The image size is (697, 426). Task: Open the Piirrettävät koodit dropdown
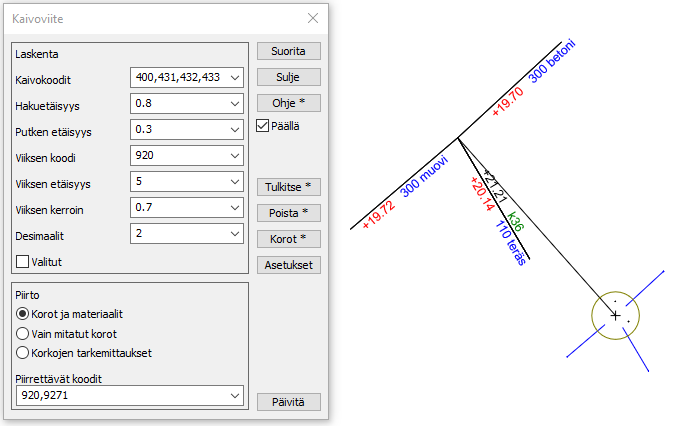234,397
